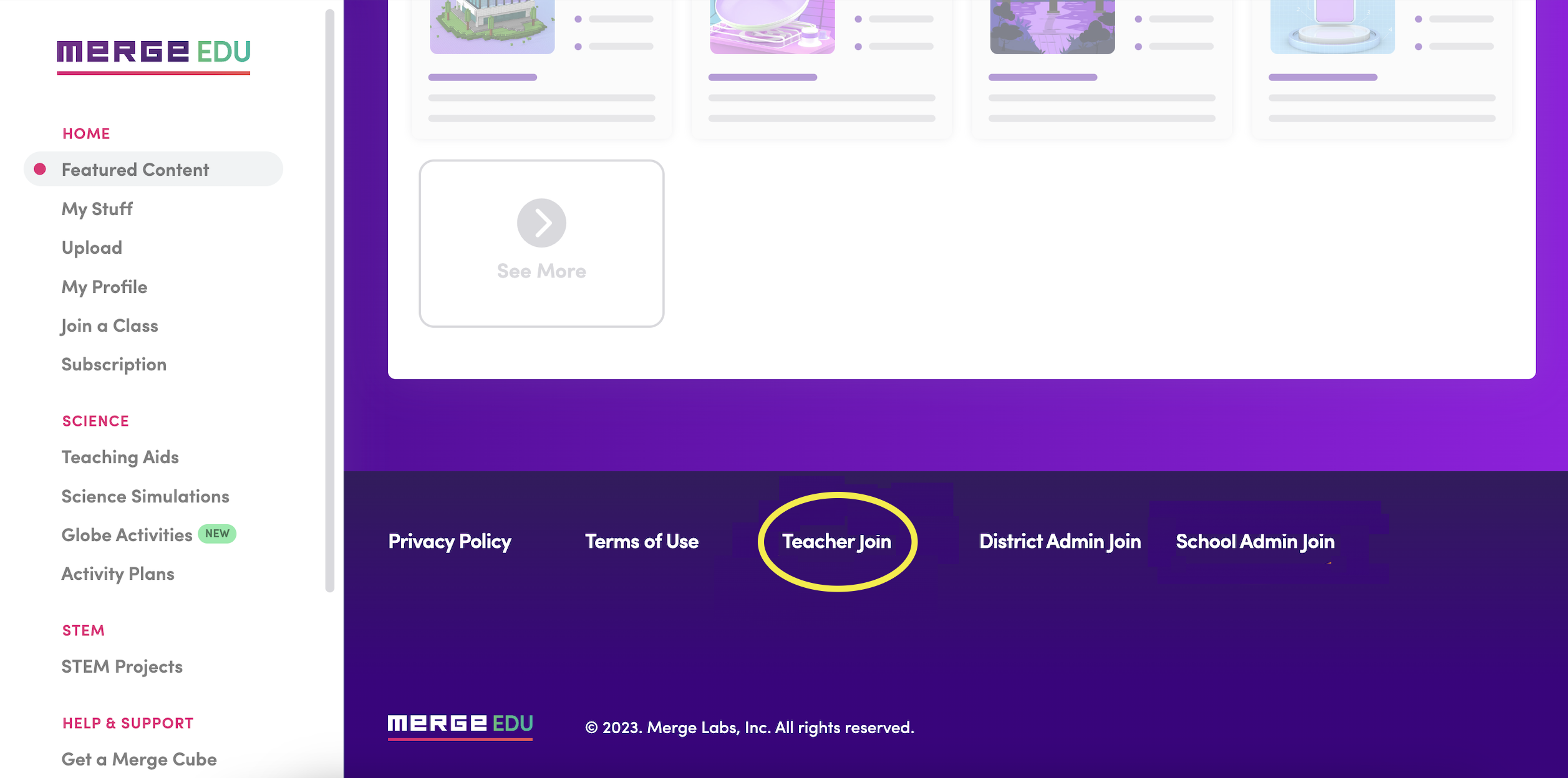Expand the HOME navigation section
This screenshot has height=778, width=1568.
[85, 131]
